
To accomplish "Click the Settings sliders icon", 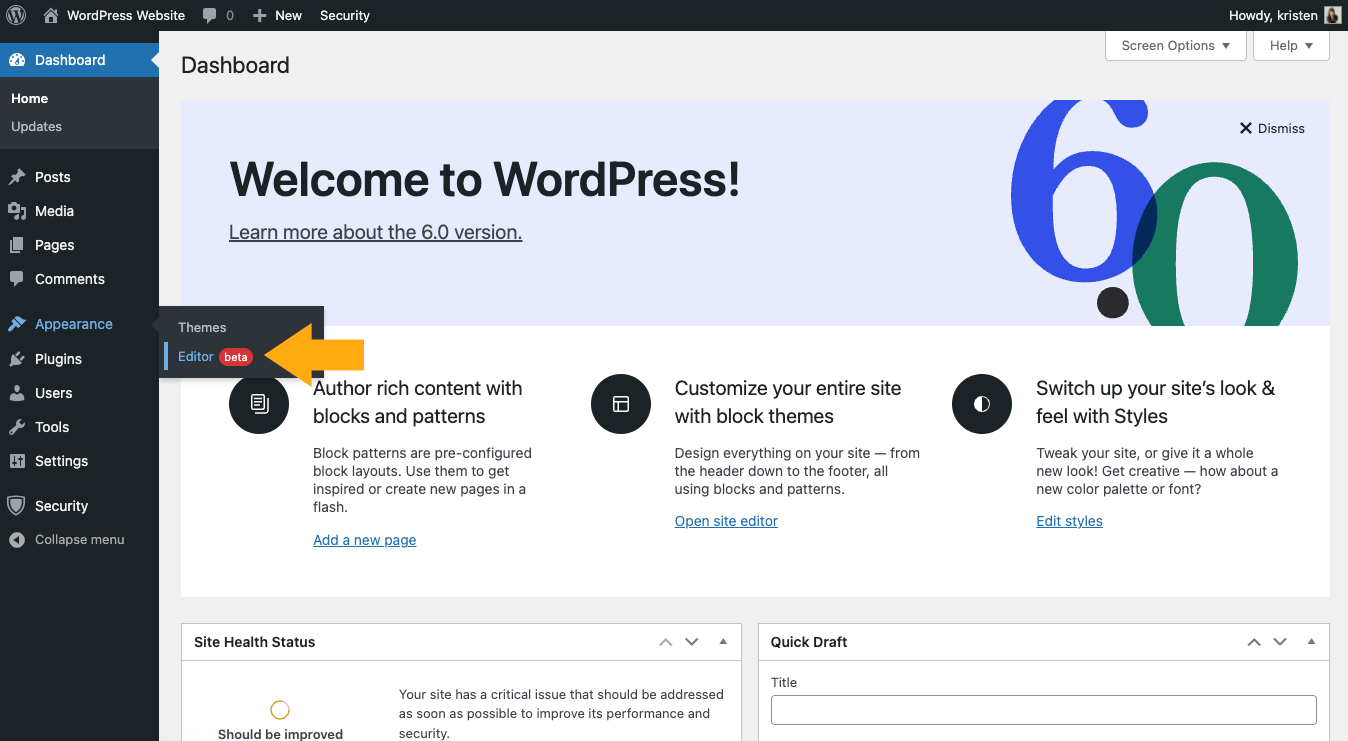I will pyautogui.click(x=17, y=461).
